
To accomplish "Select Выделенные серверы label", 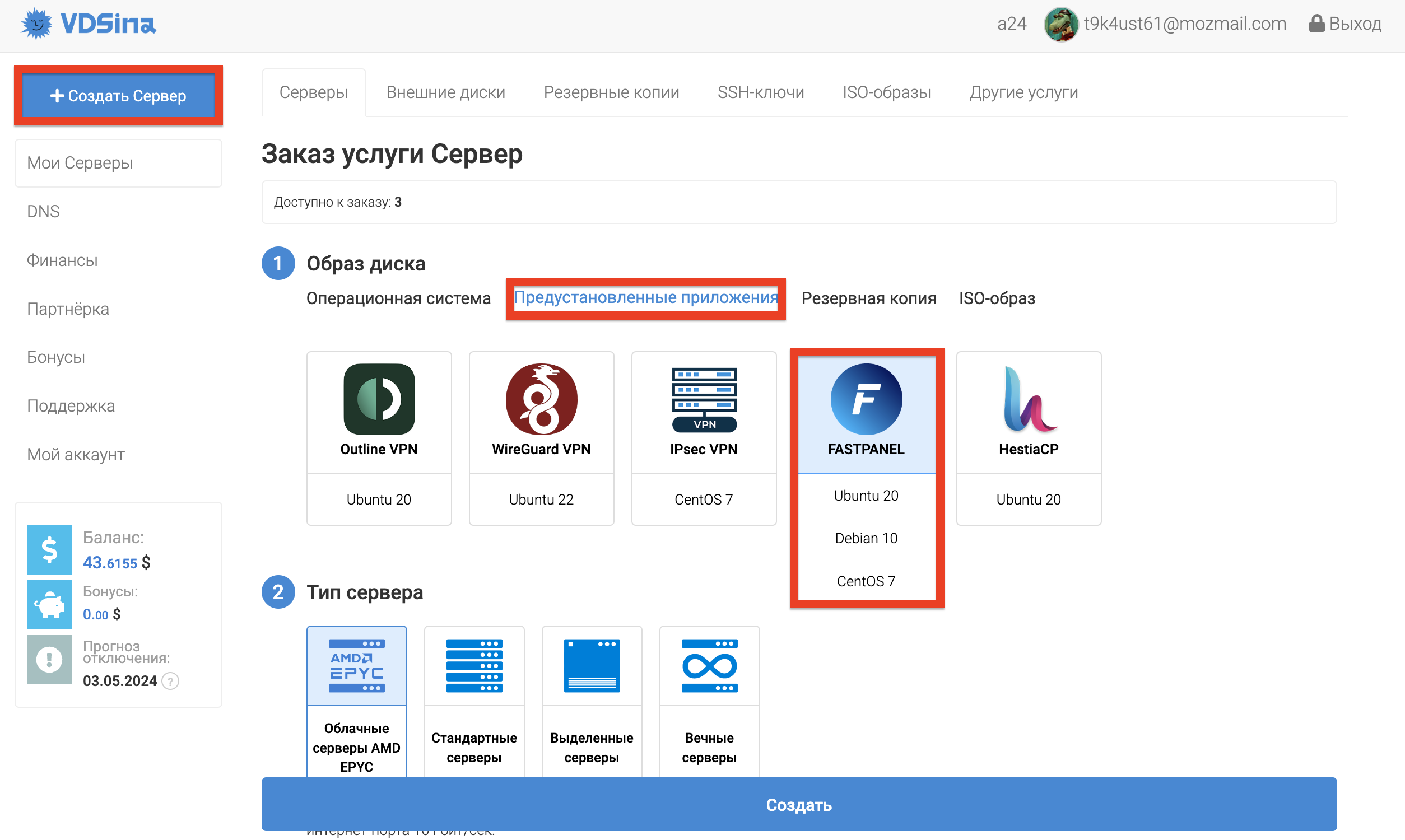I will [592, 748].
